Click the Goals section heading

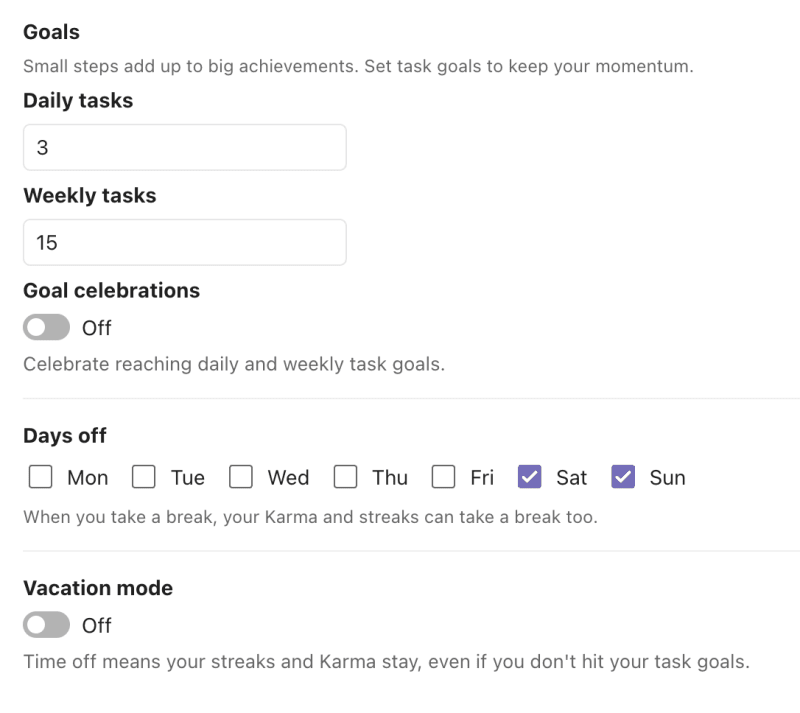(50, 31)
